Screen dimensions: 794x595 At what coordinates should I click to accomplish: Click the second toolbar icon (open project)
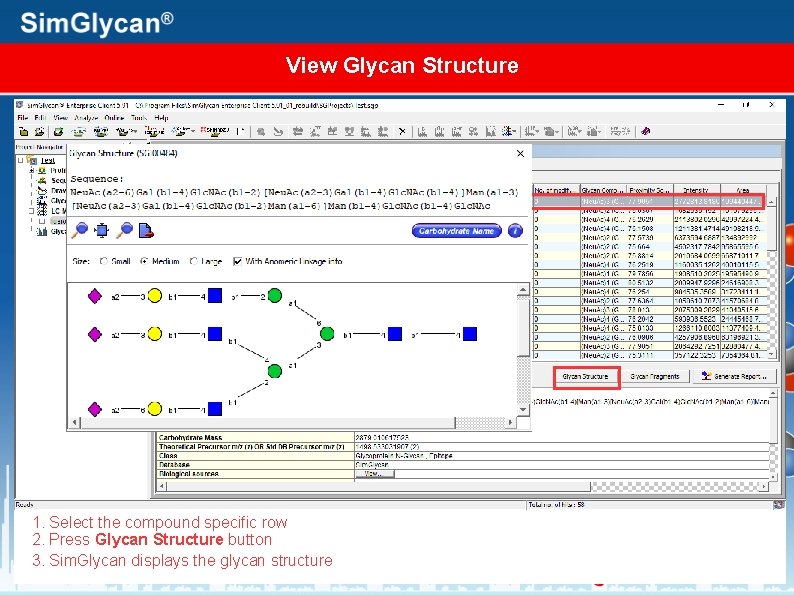(39, 132)
